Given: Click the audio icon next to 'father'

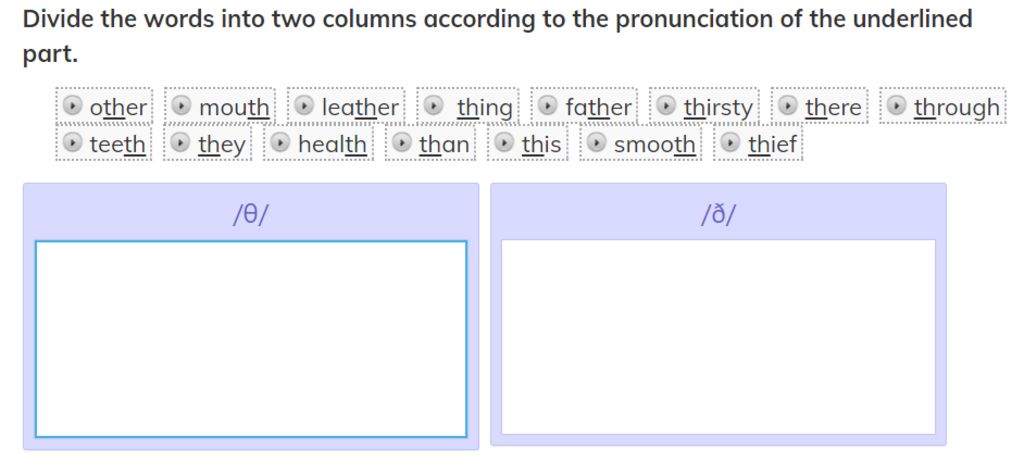Looking at the screenshot, I should (547, 105).
